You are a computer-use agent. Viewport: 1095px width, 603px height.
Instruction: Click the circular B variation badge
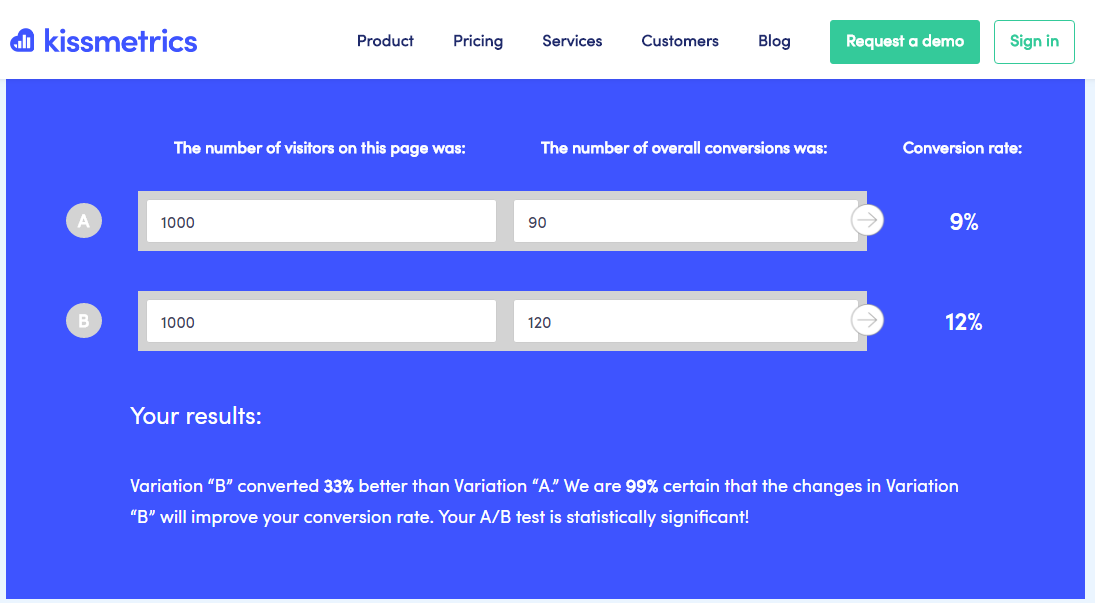point(84,321)
